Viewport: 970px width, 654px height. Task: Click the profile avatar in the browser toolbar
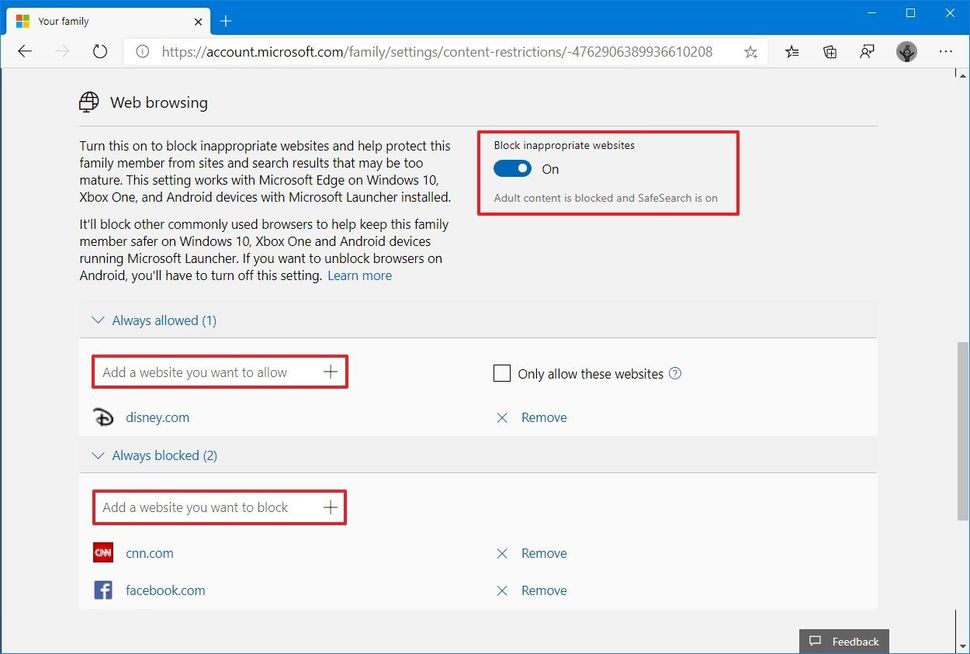coord(906,51)
